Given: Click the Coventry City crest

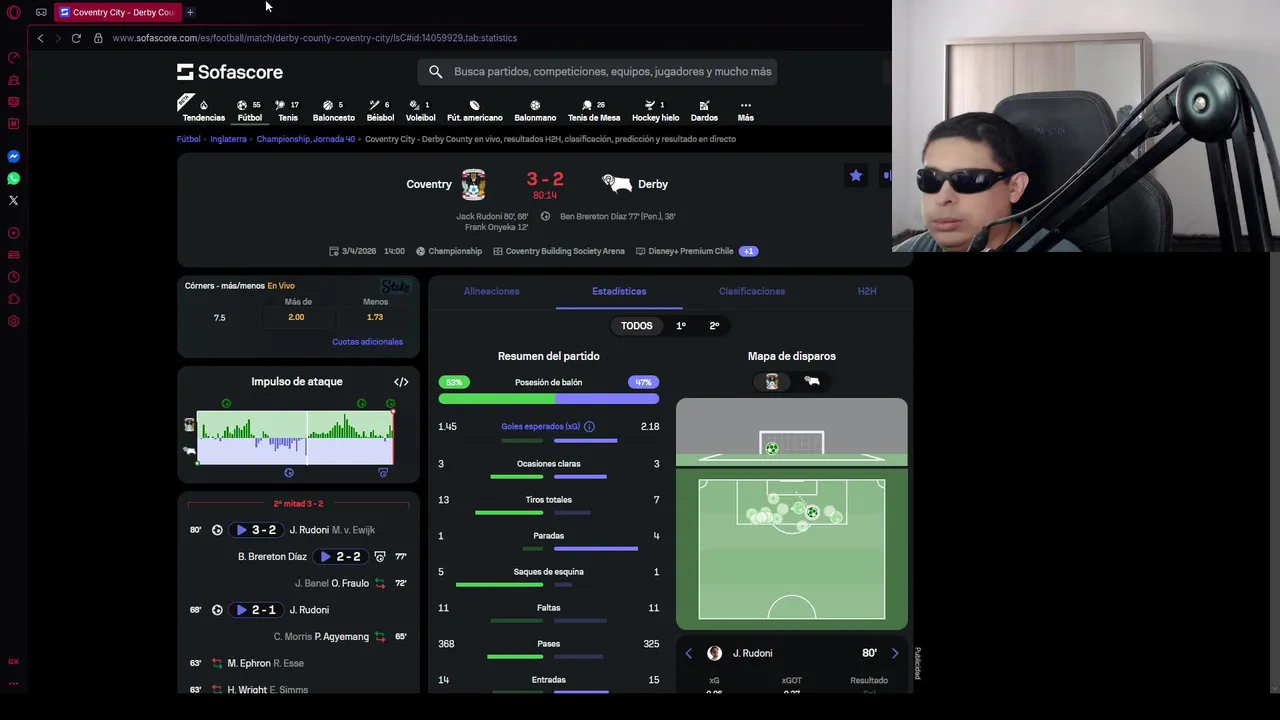Looking at the screenshot, I should click(473, 184).
